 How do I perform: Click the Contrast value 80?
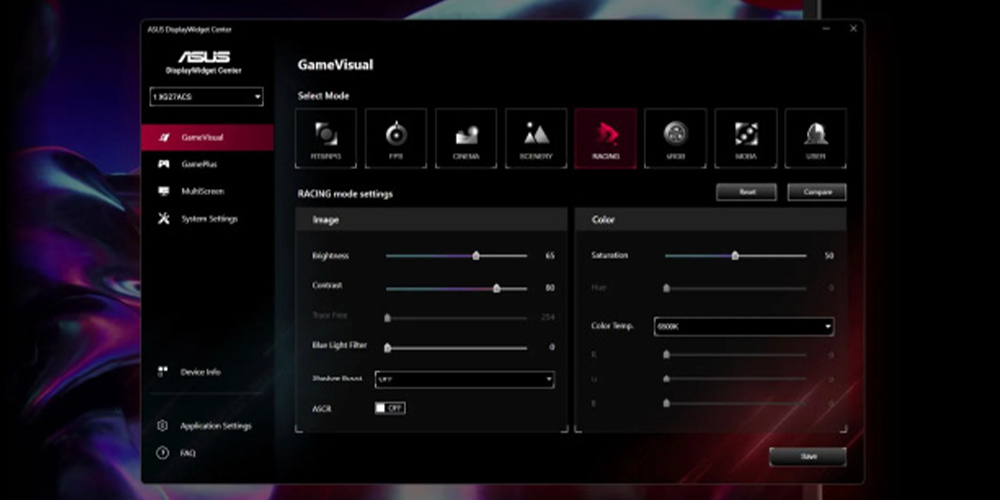[x=550, y=288]
